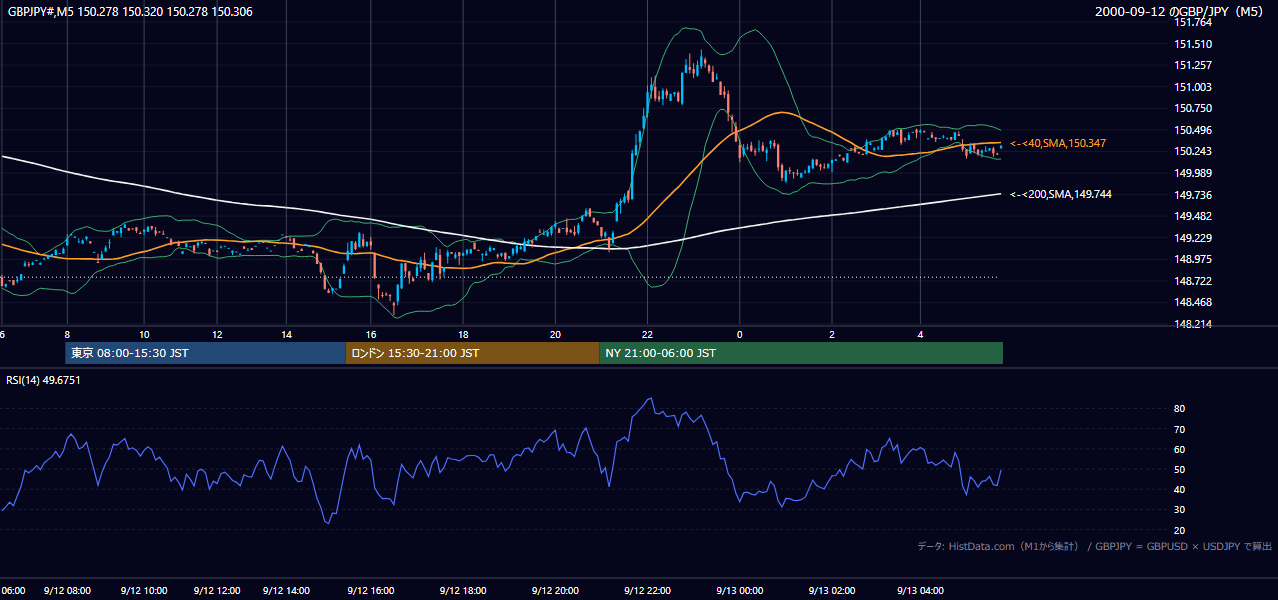Click RSI axis level 20 on right scale
This screenshot has height=600, width=1278.
(x=1179, y=530)
